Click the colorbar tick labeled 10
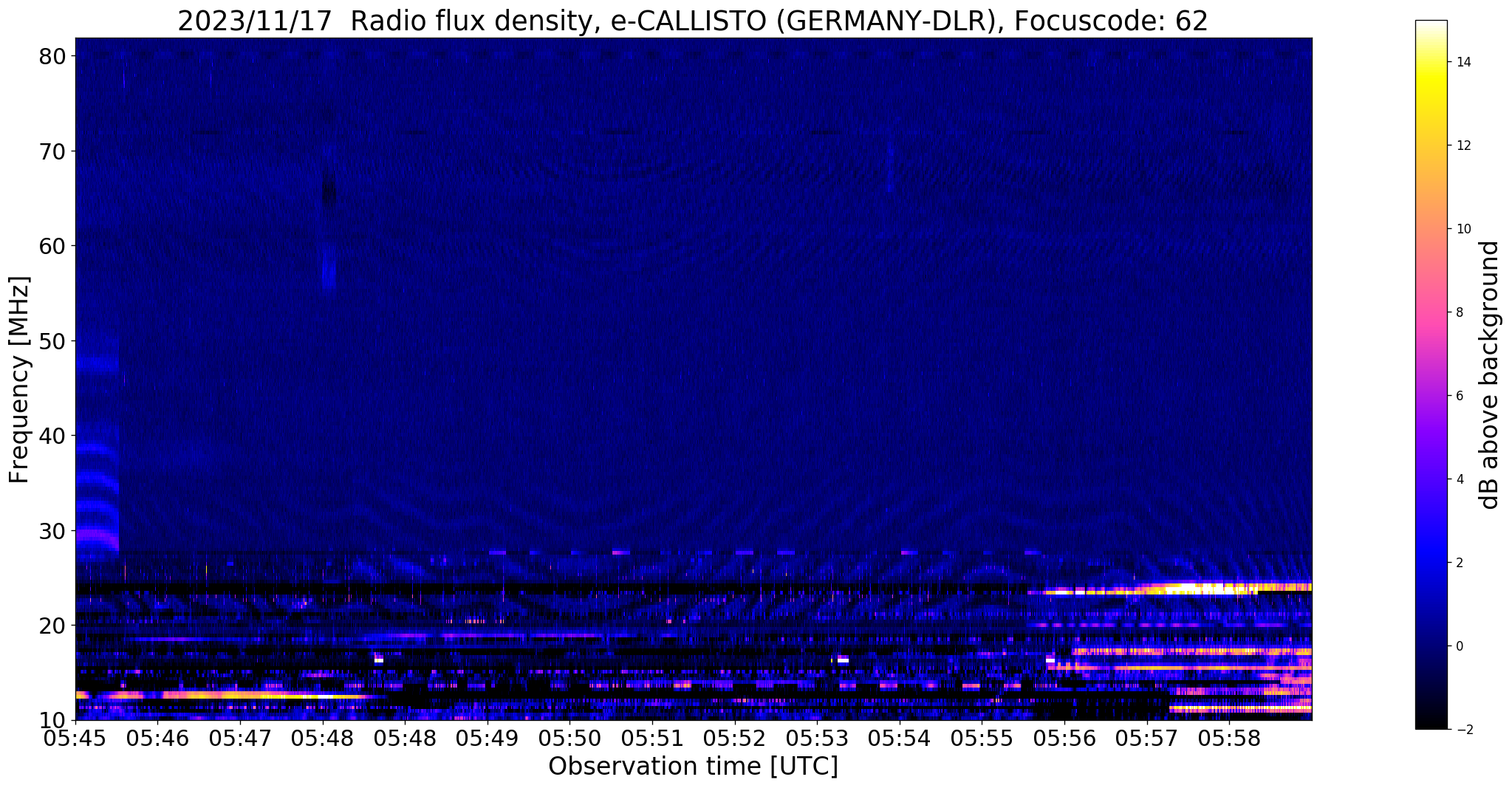The height and width of the screenshot is (788, 1512). click(1463, 229)
